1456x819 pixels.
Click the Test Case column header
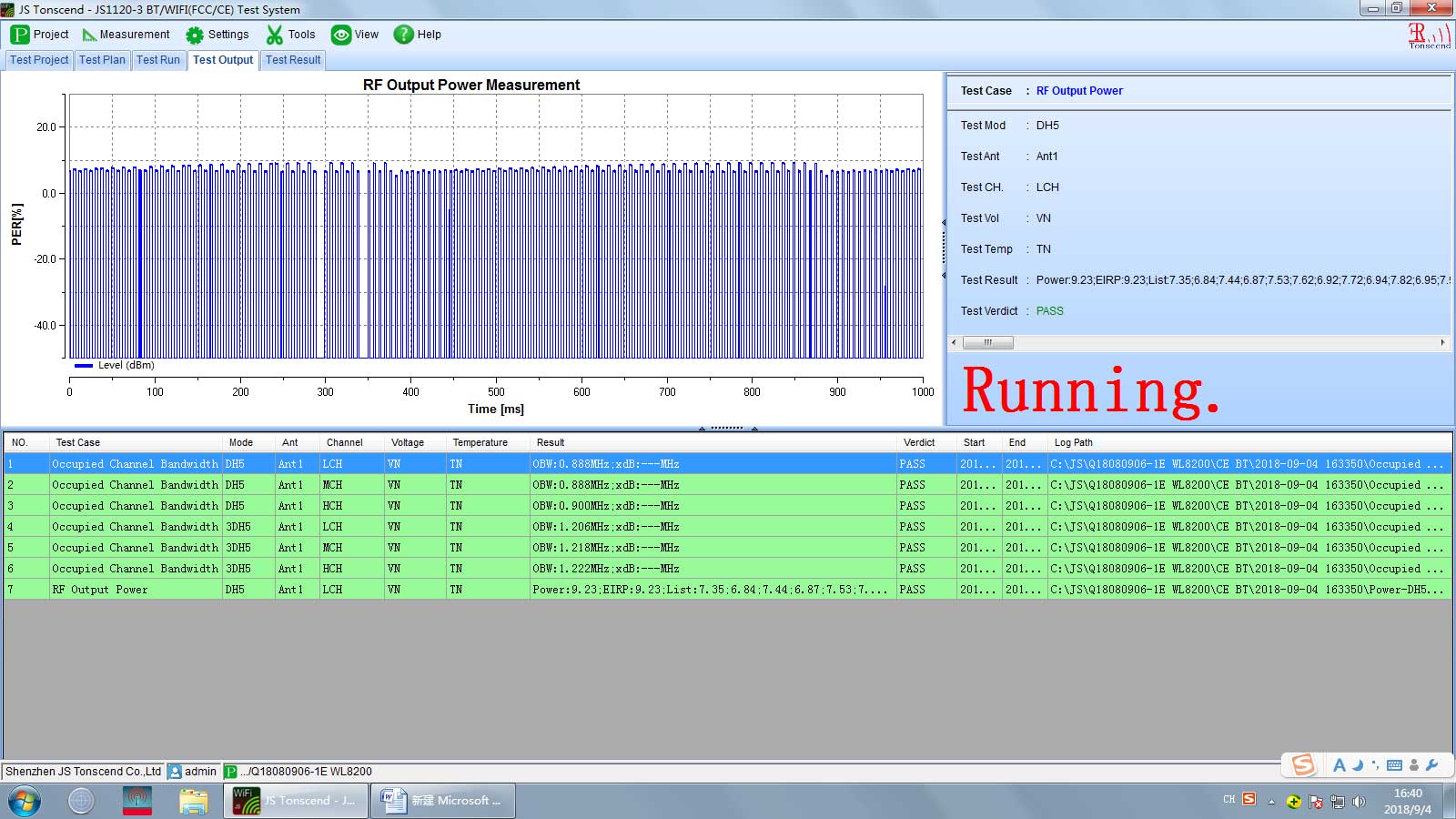point(78,443)
